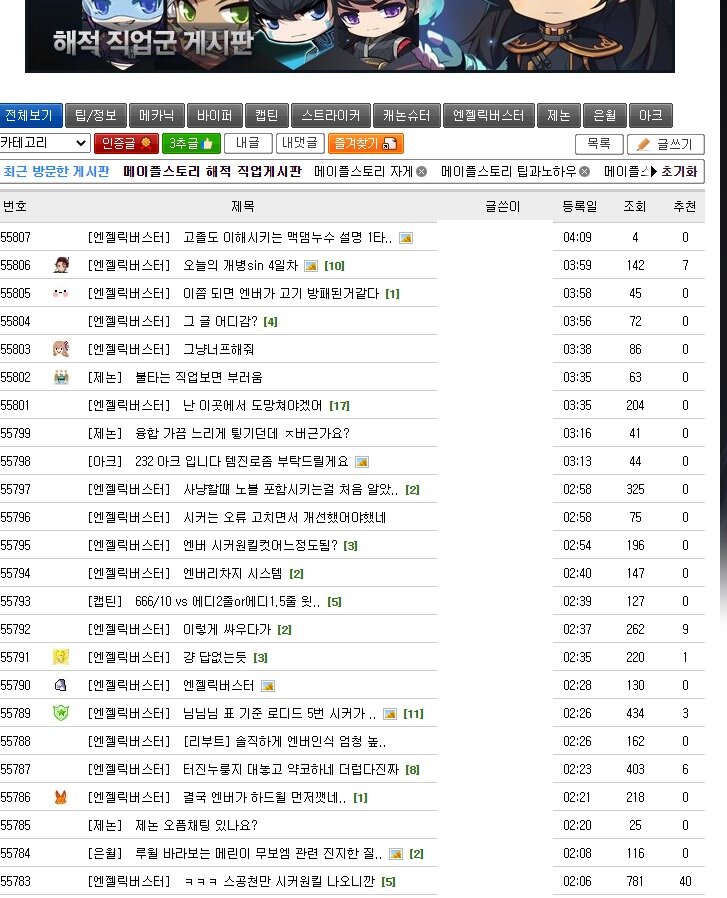This screenshot has height=898, width=727.
Task: Click author avatar icon on post 55791
Action: click(61, 657)
